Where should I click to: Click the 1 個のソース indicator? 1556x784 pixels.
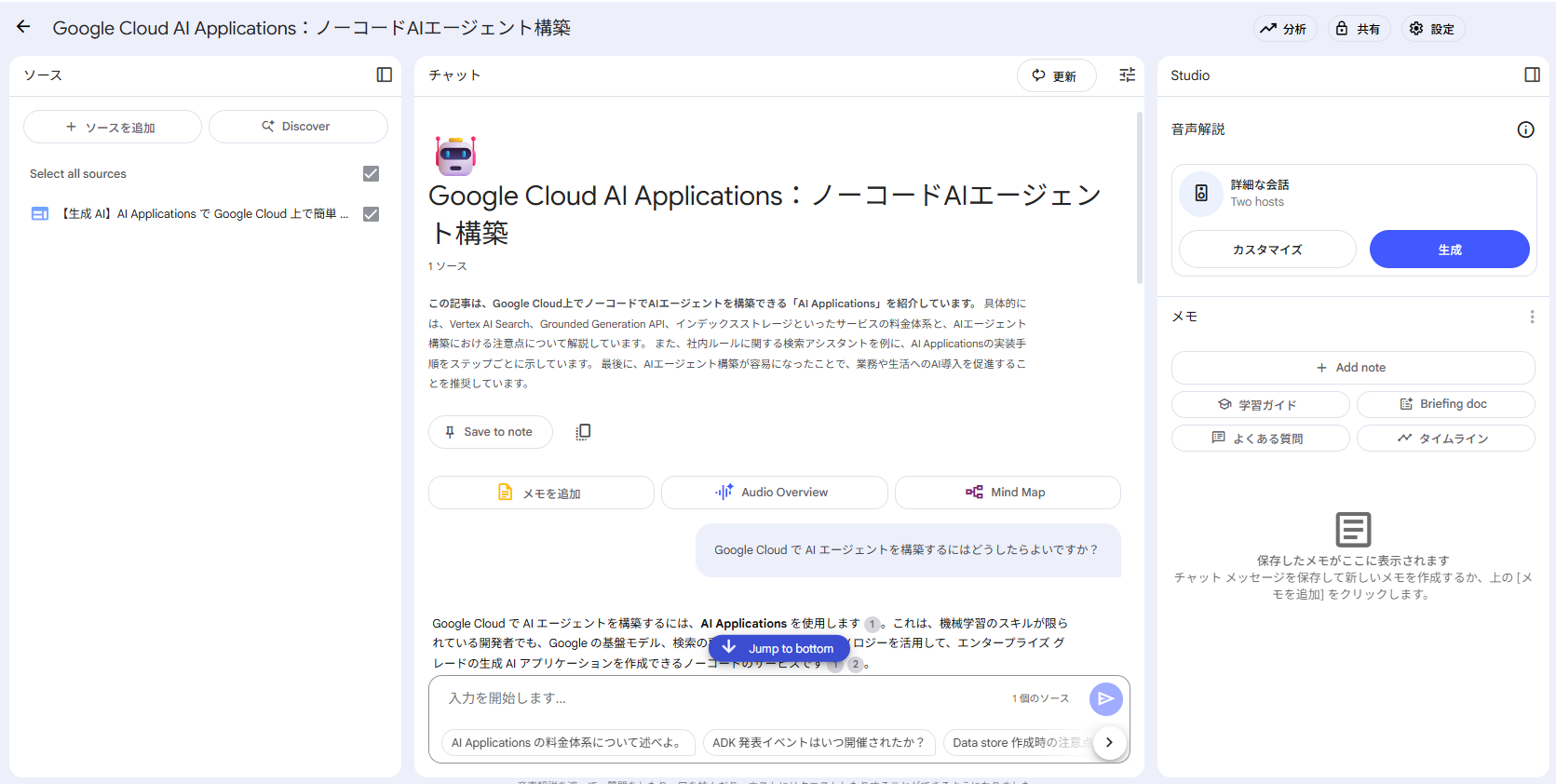point(1041,698)
